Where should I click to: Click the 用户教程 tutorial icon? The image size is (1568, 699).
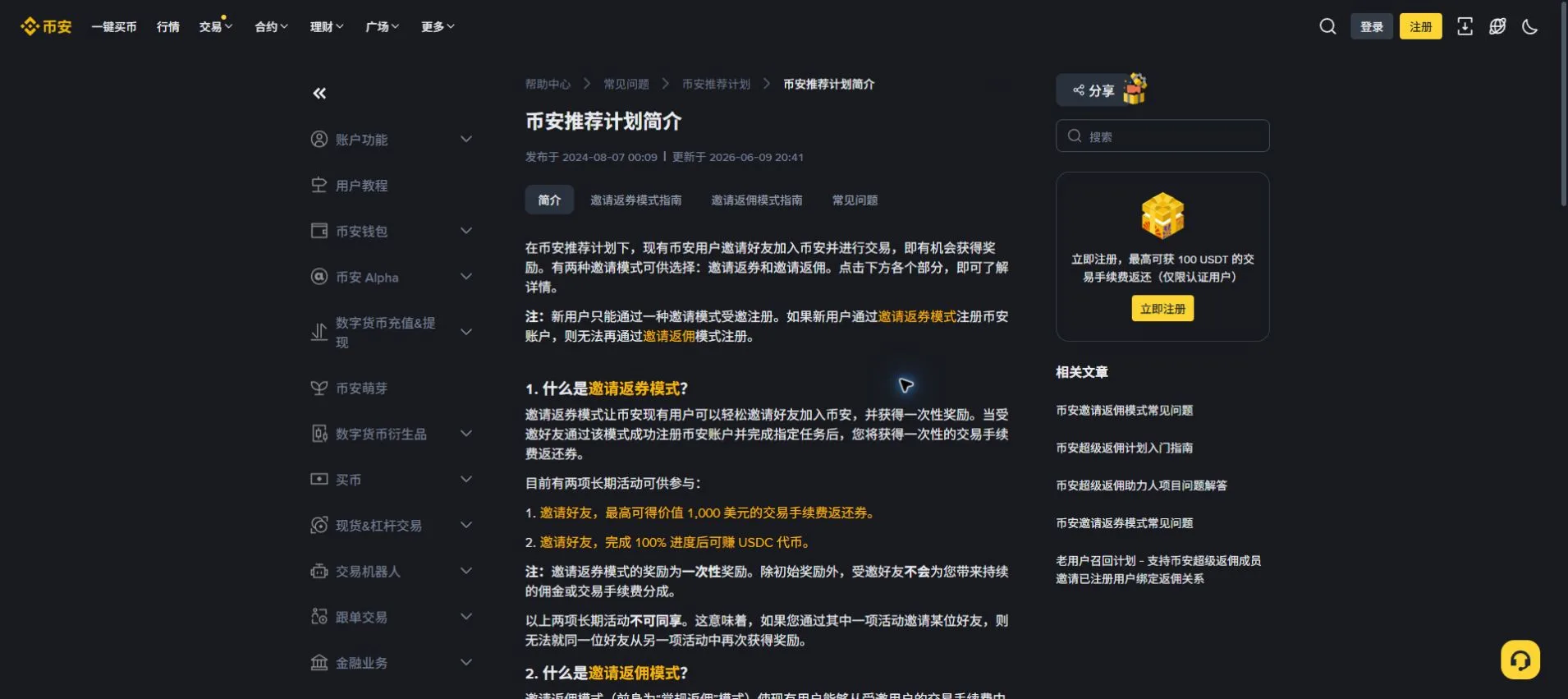[x=319, y=185]
